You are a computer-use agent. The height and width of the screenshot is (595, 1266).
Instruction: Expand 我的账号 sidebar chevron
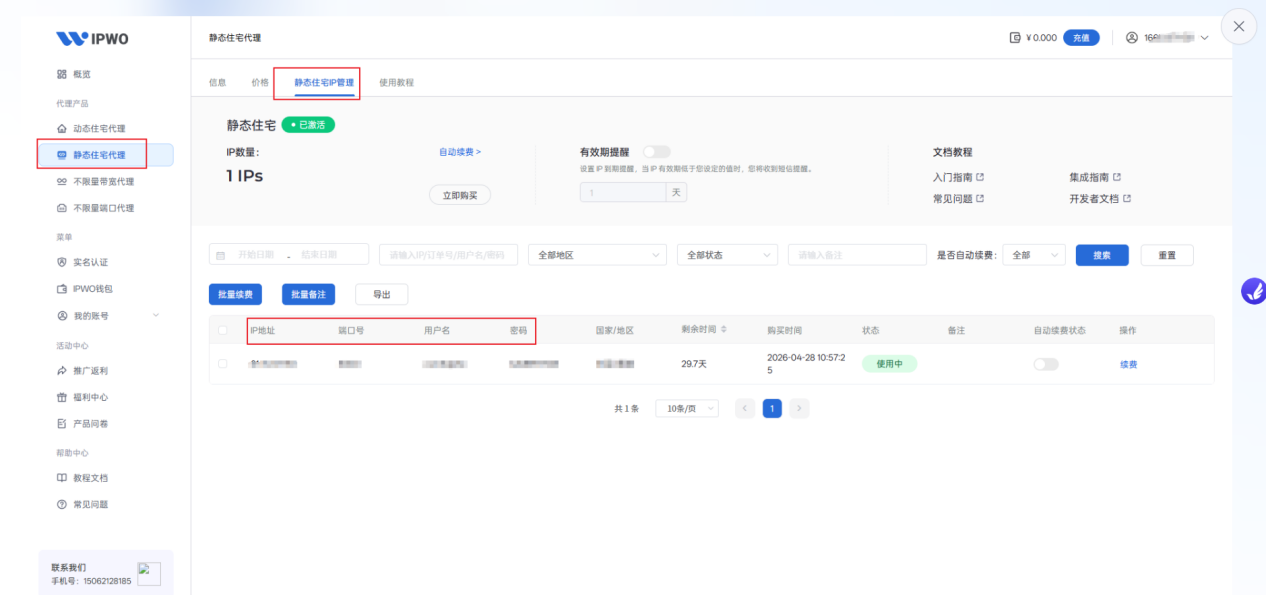[156, 316]
